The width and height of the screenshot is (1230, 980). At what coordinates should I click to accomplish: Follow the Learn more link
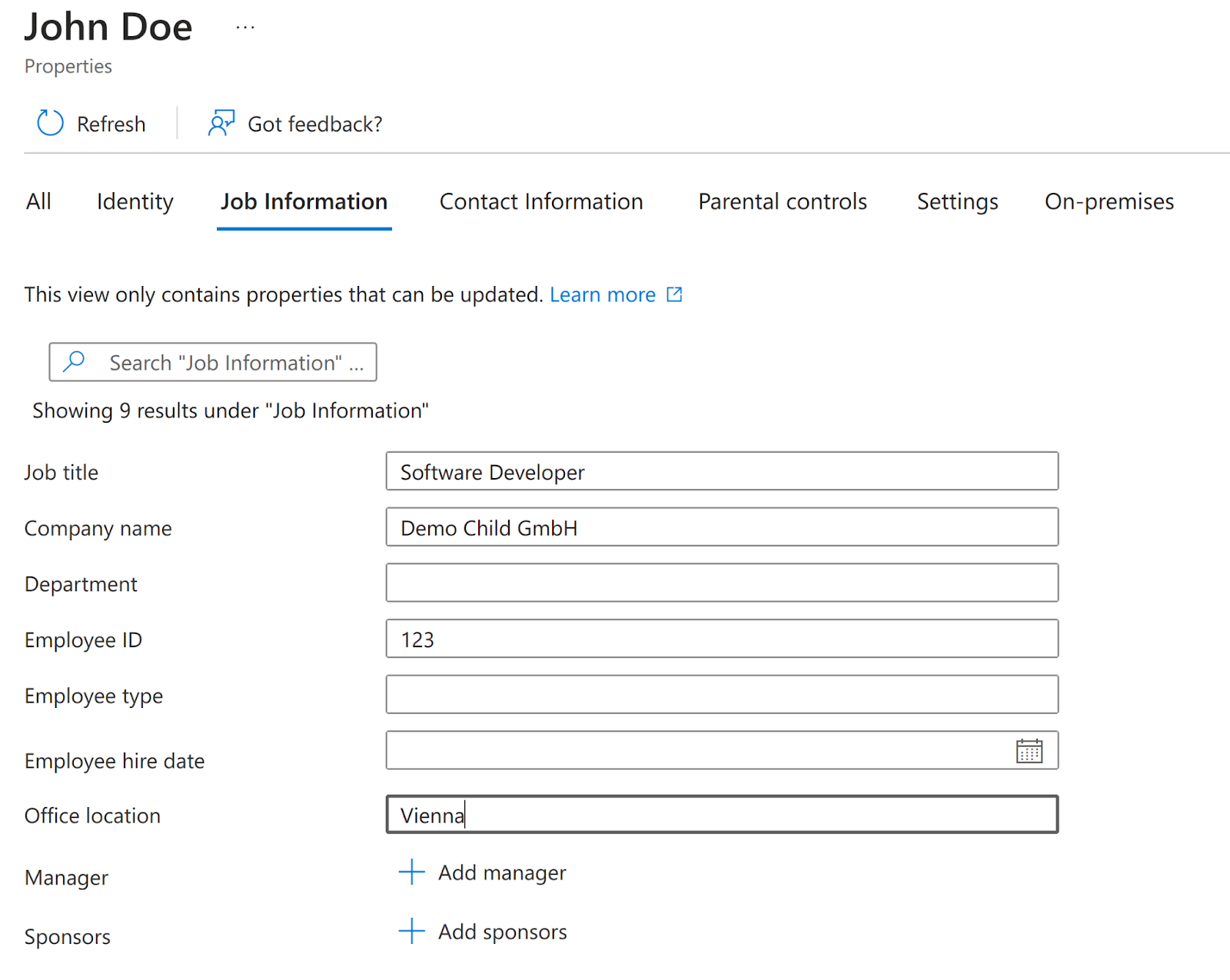603,294
